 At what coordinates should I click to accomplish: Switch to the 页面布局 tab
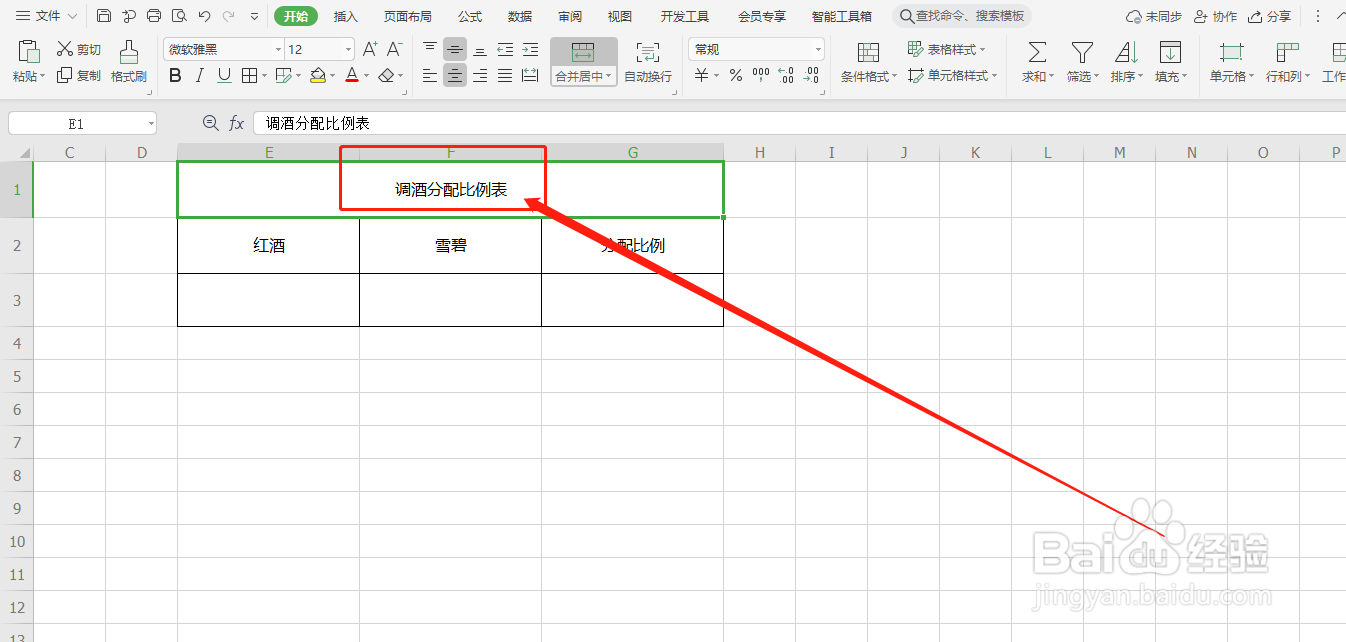(408, 16)
